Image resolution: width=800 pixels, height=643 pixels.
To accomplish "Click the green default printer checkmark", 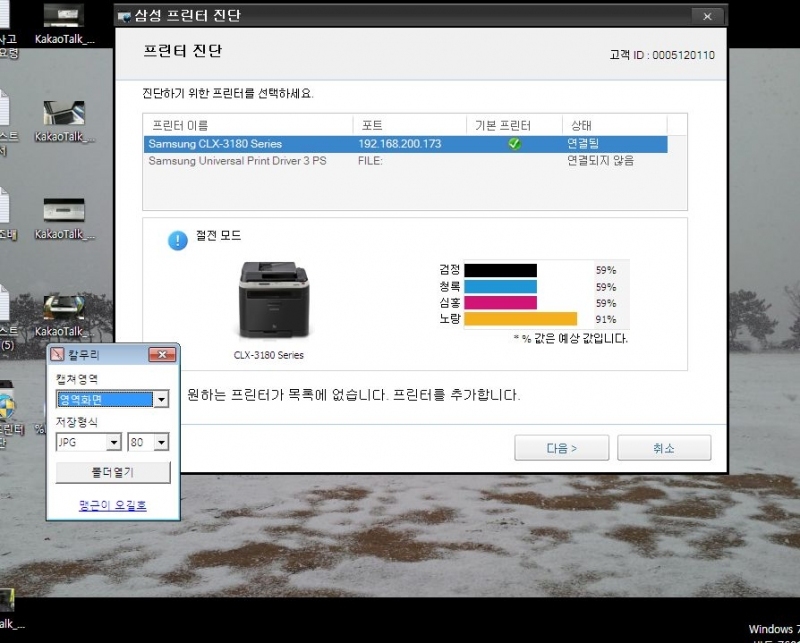I will point(514,144).
